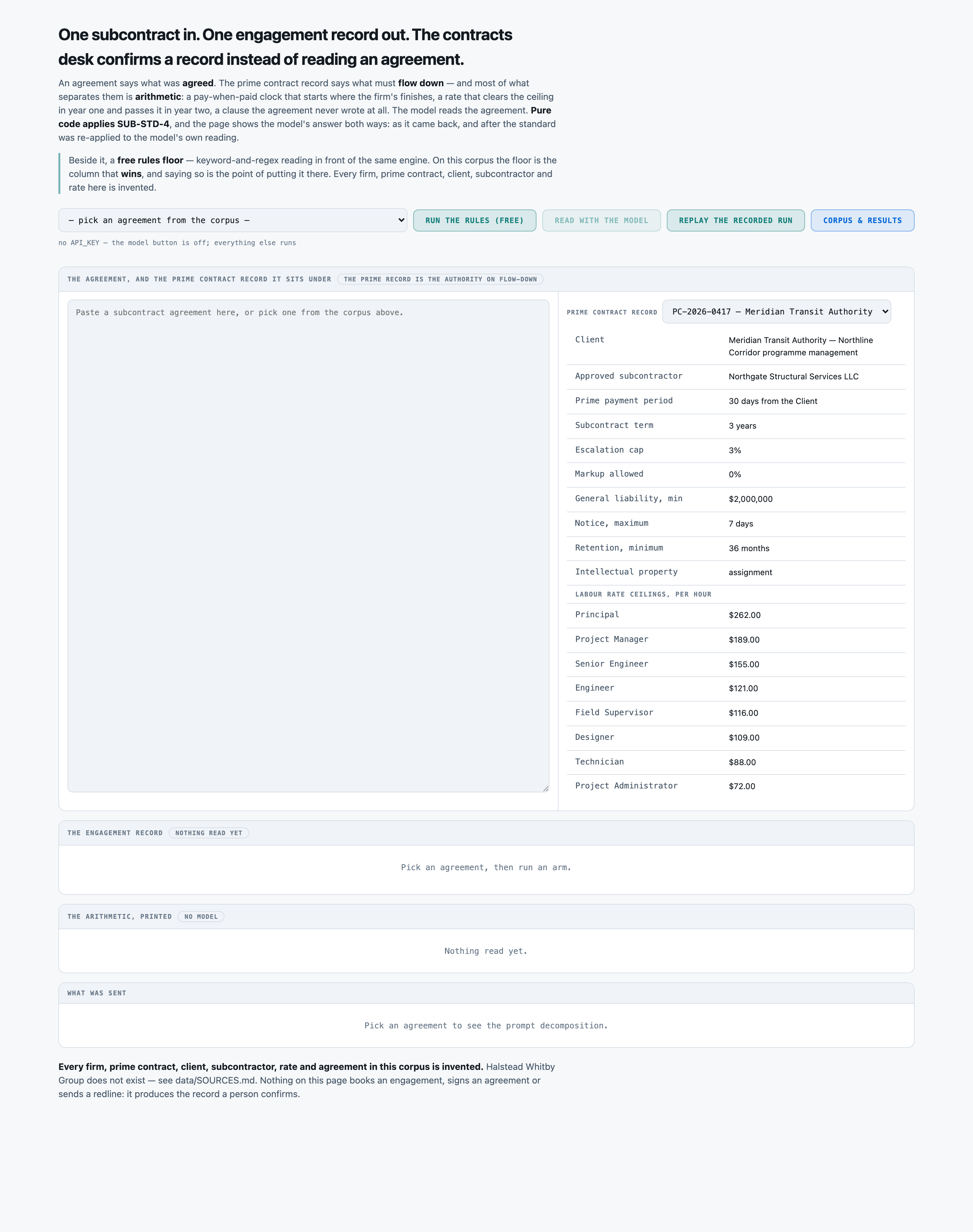Click Replay the Recorded Run button
Viewport: 973px width, 1232px height.
(x=736, y=220)
